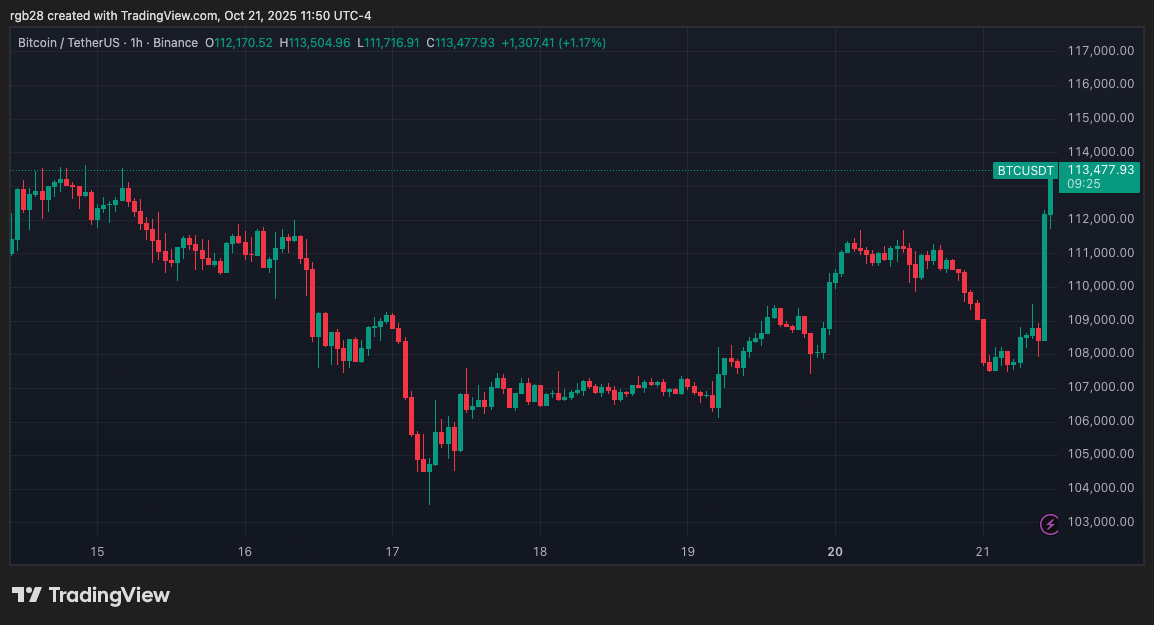The width and height of the screenshot is (1154, 625).
Task: Select date 15 on the time axis
Action: tap(97, 551)
